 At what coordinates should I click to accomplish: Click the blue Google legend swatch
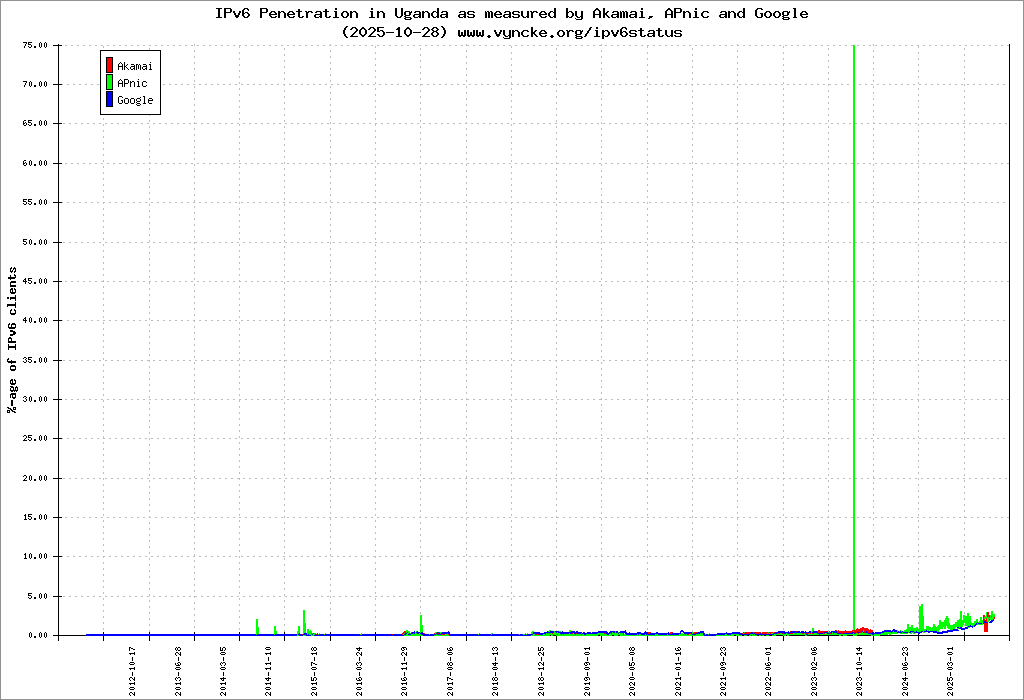coord(109,100)
